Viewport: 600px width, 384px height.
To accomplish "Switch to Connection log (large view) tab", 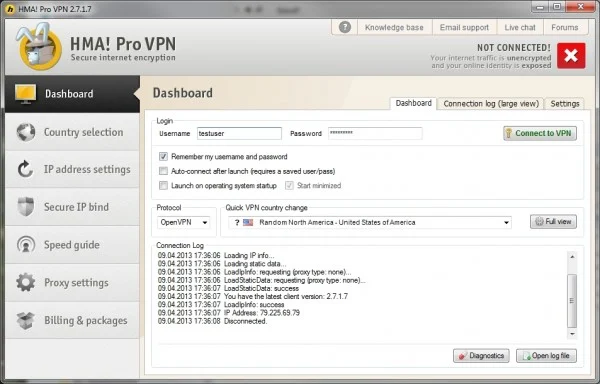I will [x=491, y=104].
